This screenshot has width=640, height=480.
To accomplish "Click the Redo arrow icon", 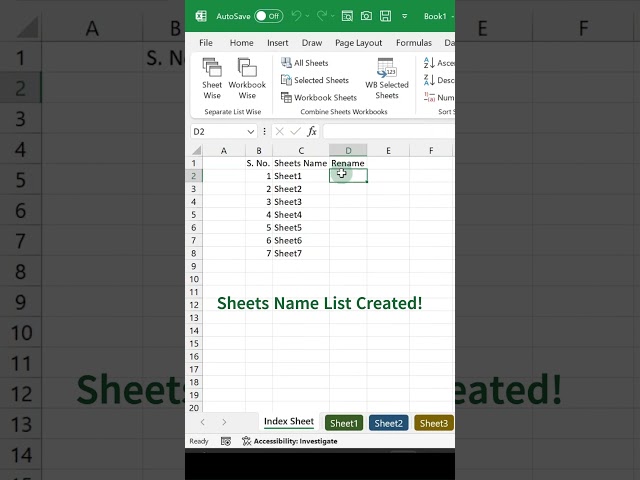I will click(x=322, y=16).
